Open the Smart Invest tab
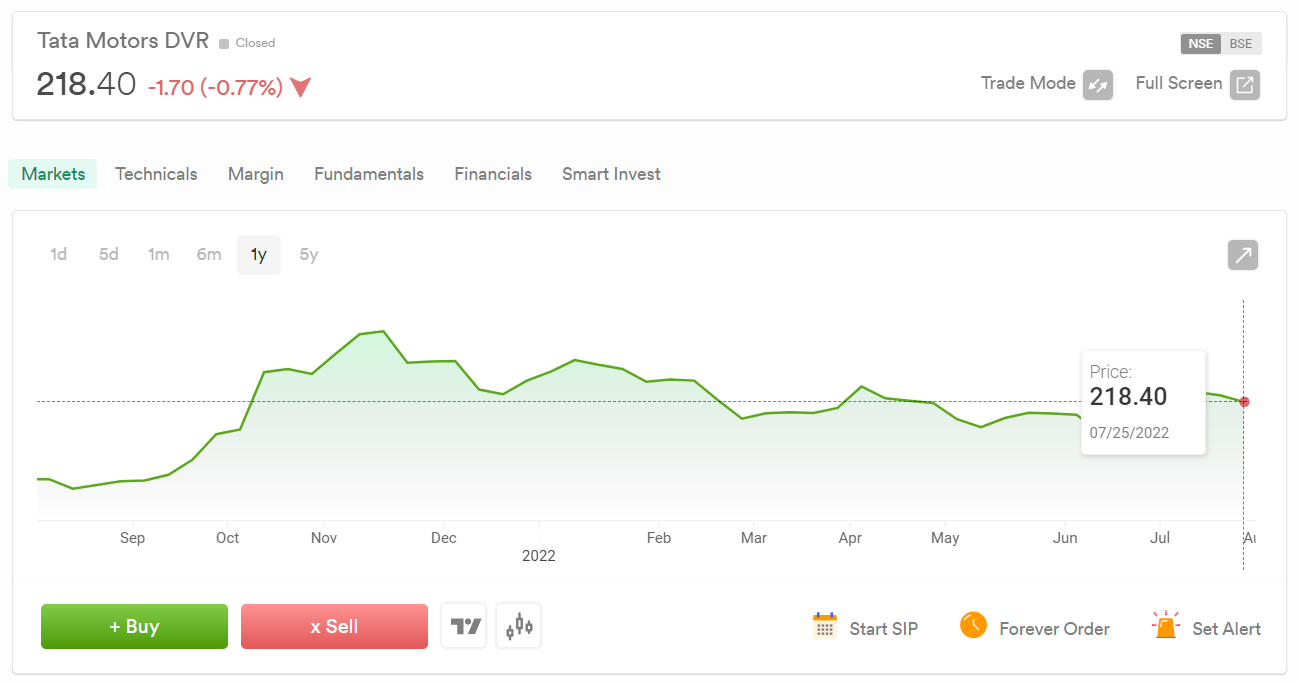This screenshot has height=683, width=1298. [x=611, y=174]
